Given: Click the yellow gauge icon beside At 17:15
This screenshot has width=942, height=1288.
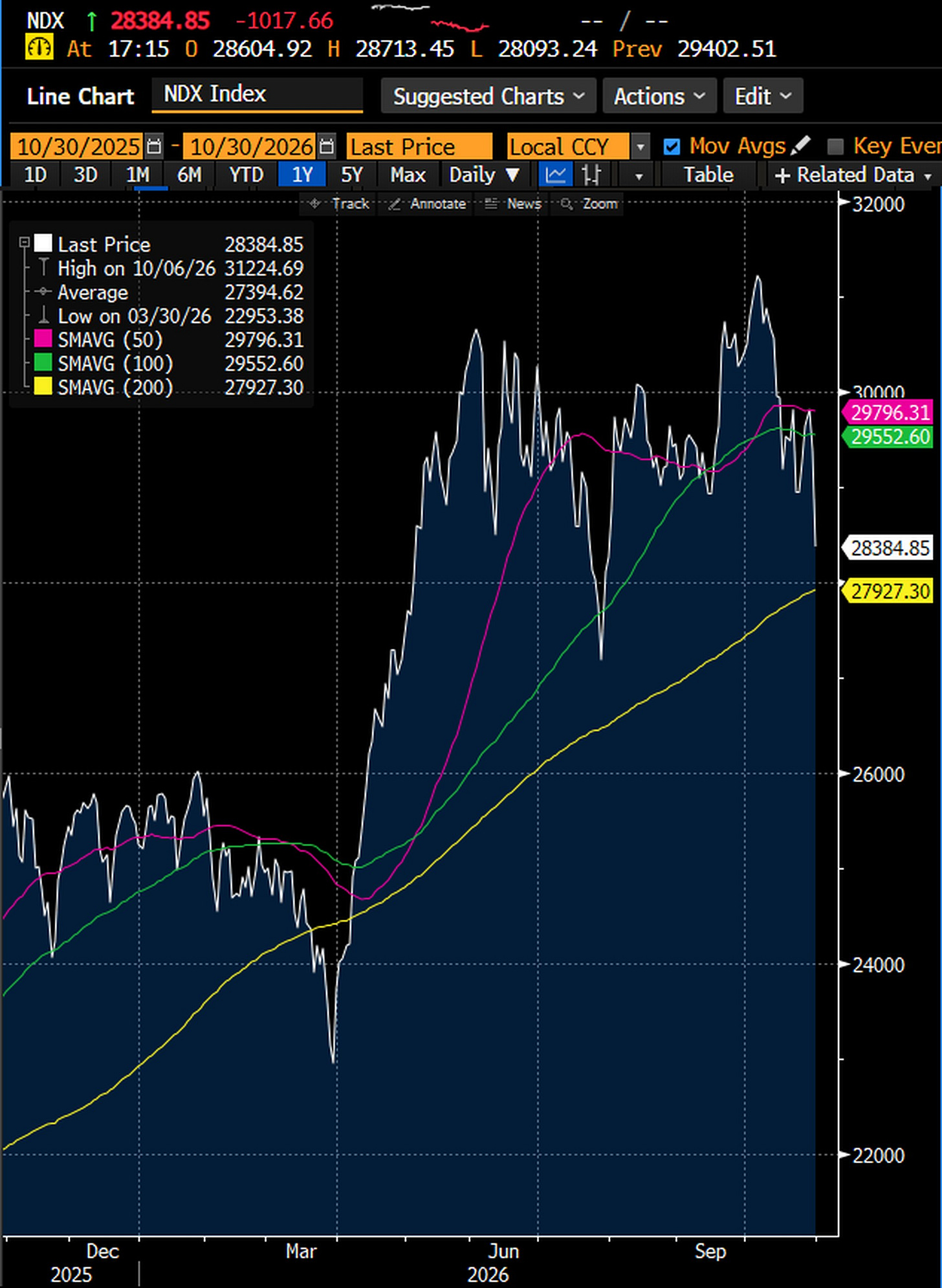Looking at the screenshot, I should [39, 49].
